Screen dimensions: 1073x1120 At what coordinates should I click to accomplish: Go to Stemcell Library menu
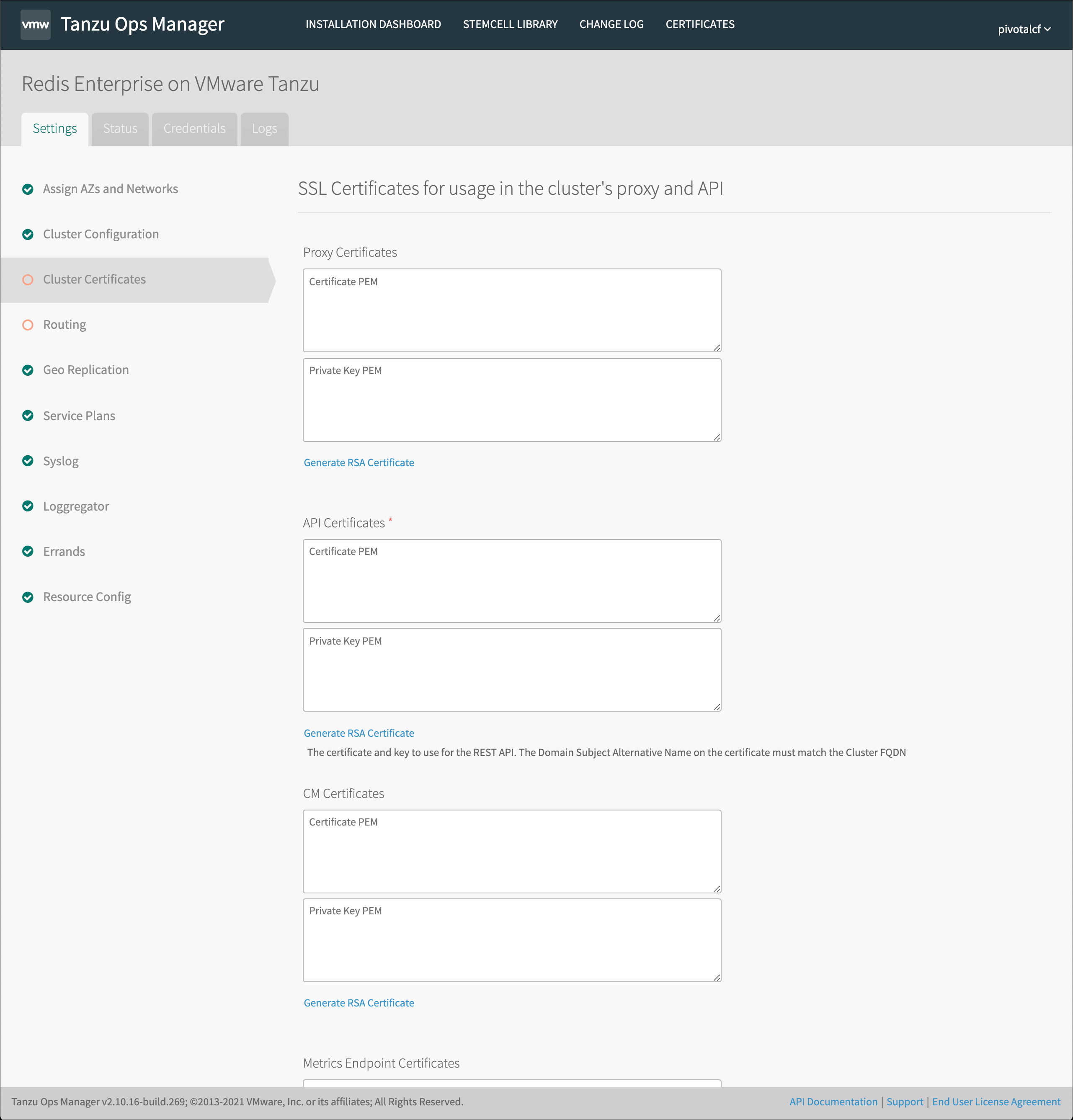510,25
